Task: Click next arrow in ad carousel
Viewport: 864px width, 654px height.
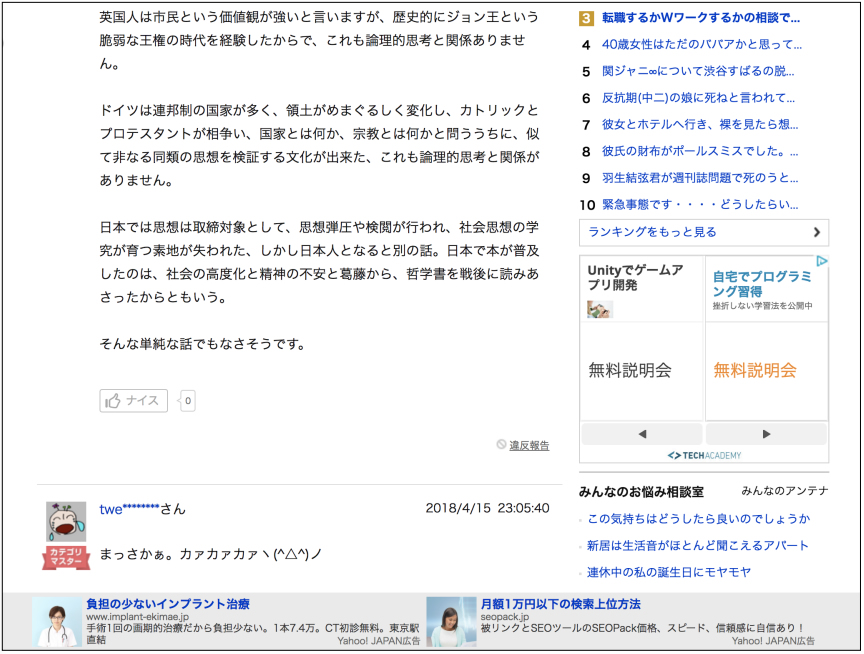Action: 766,434
